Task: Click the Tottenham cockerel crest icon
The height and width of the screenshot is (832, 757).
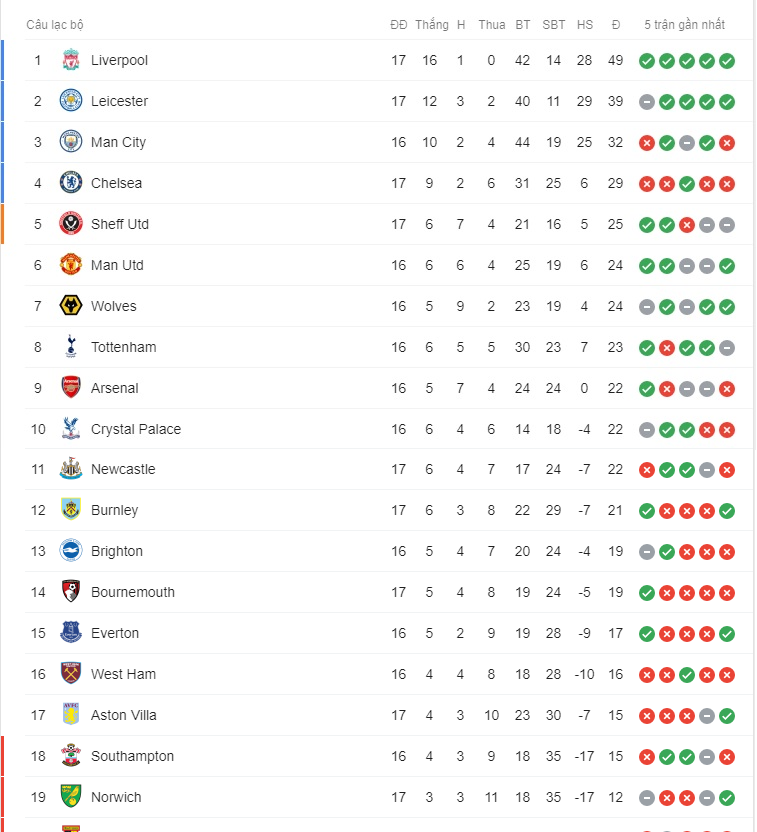Action: (71, 347)
